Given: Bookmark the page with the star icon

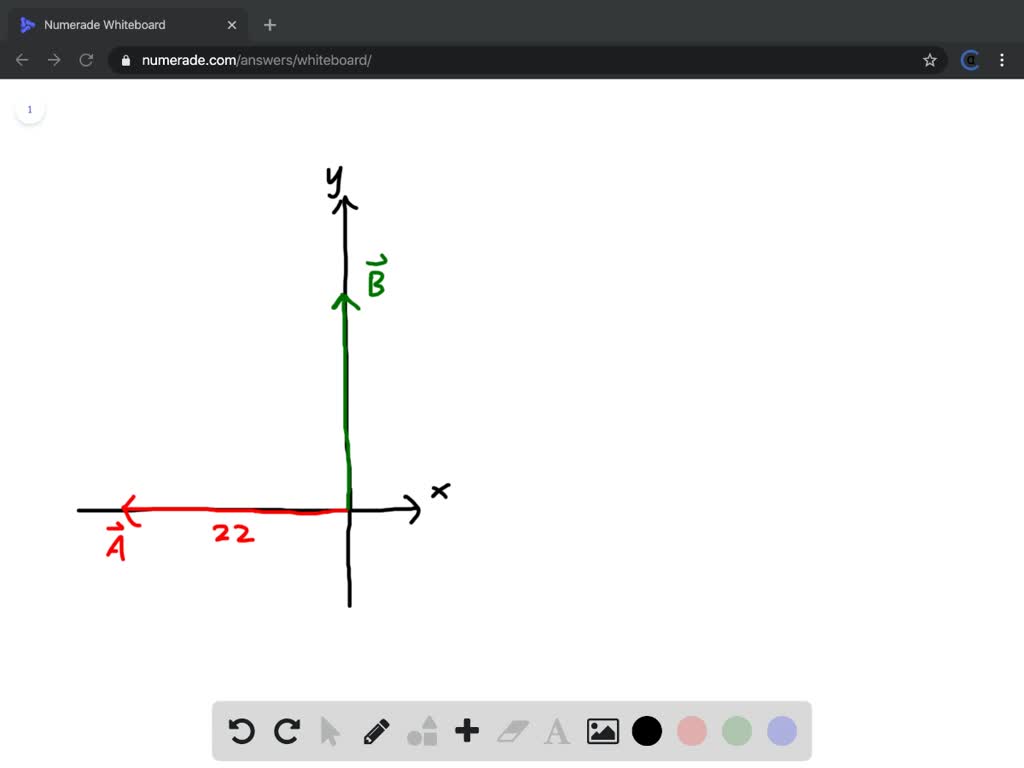Looking at the screenshot, I should pos(929,60).
